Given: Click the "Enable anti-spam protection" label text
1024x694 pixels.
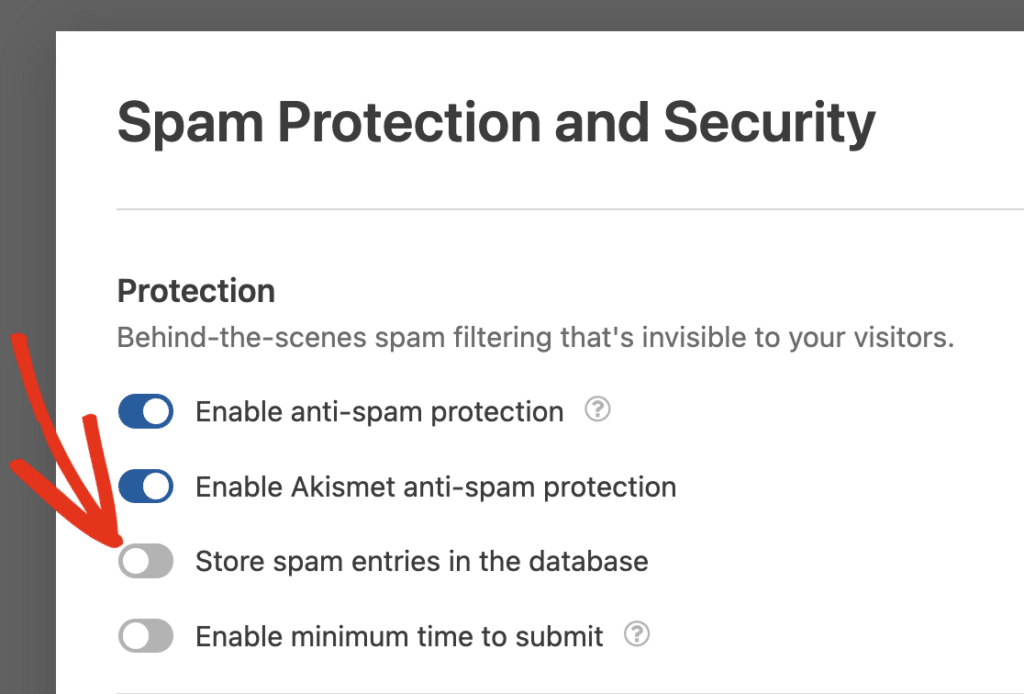Looking at the screenshot, I should tap(379, 412).
